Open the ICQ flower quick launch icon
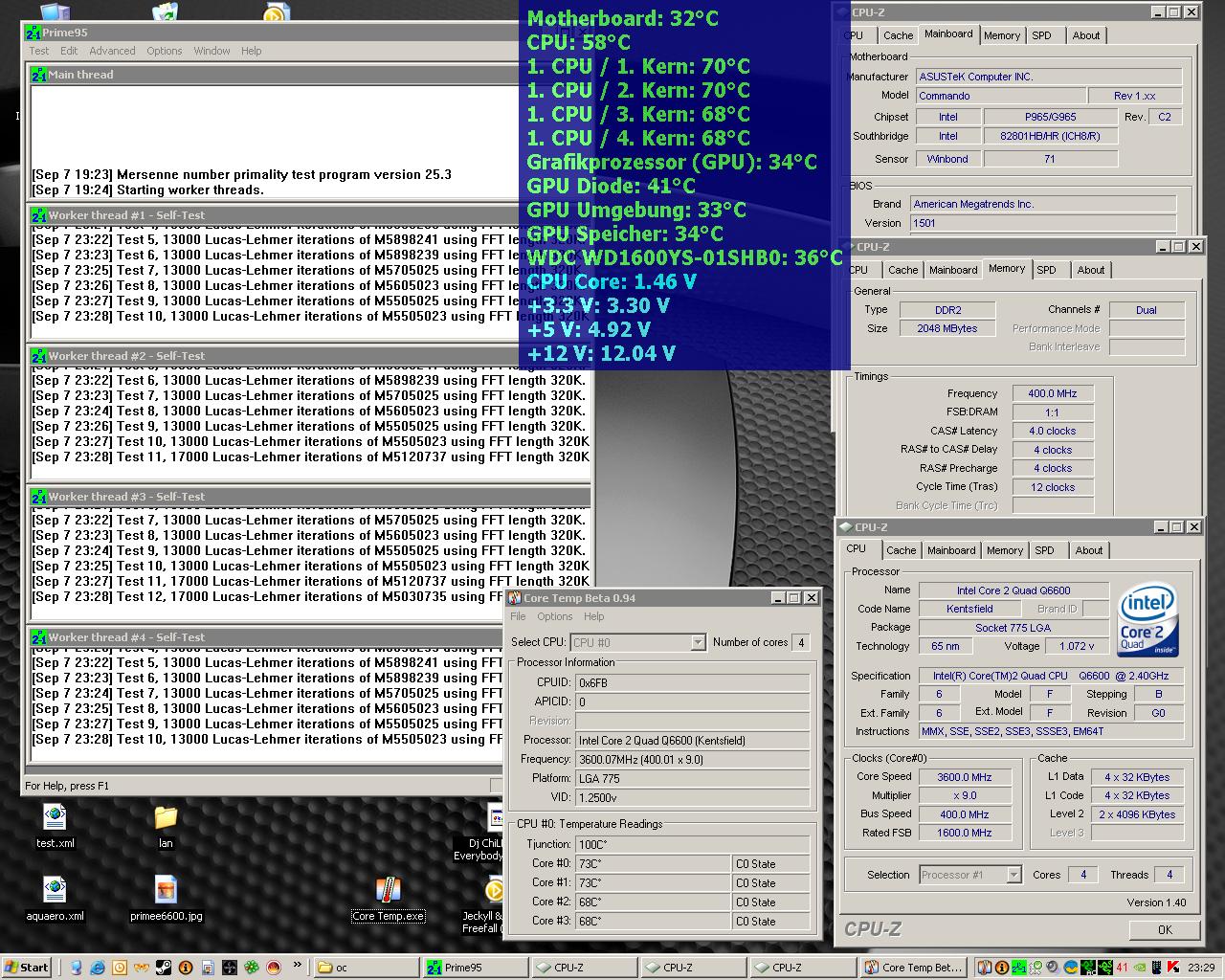 tap(251, 968)
